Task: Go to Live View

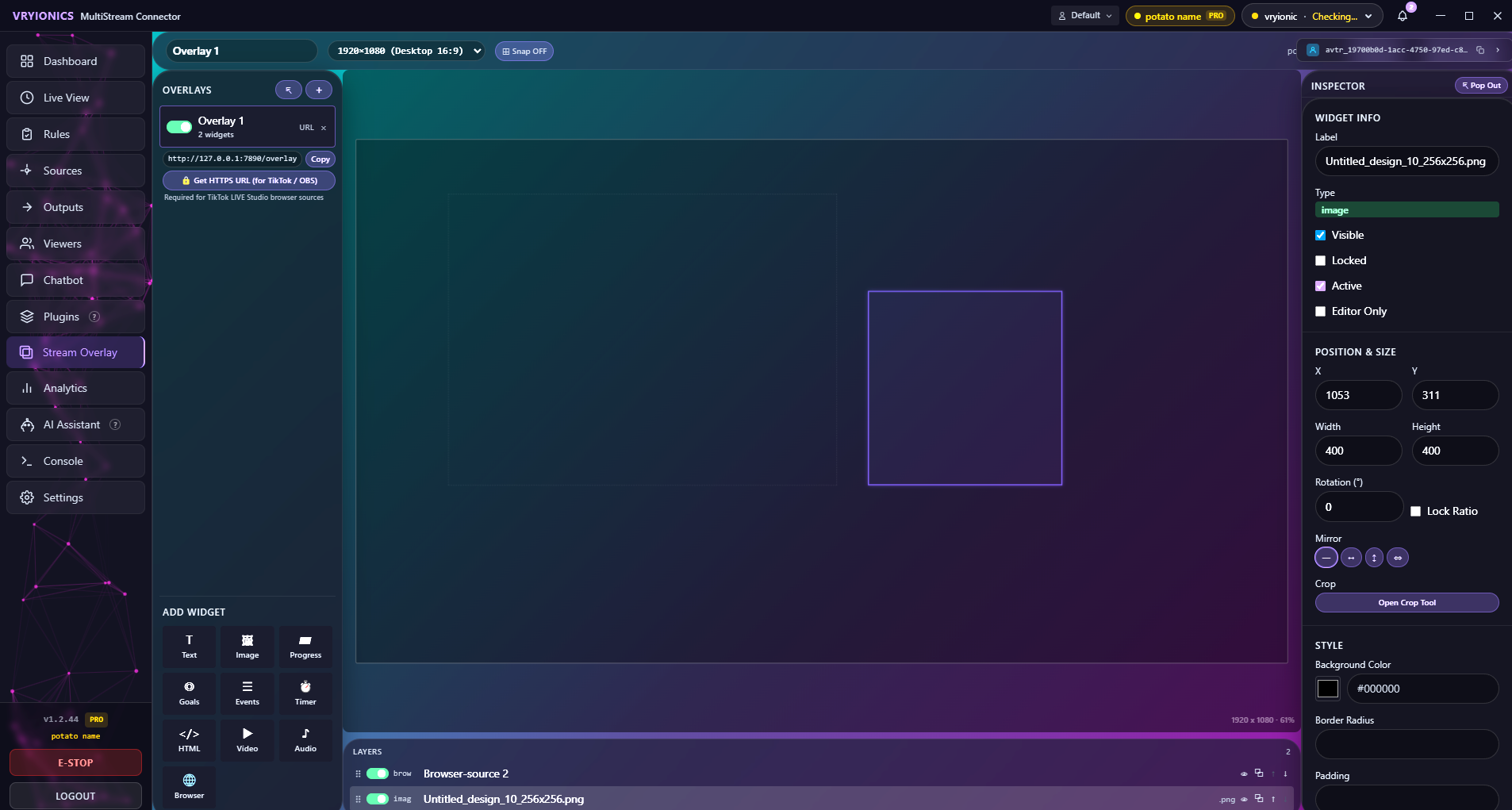Action: 75,98
